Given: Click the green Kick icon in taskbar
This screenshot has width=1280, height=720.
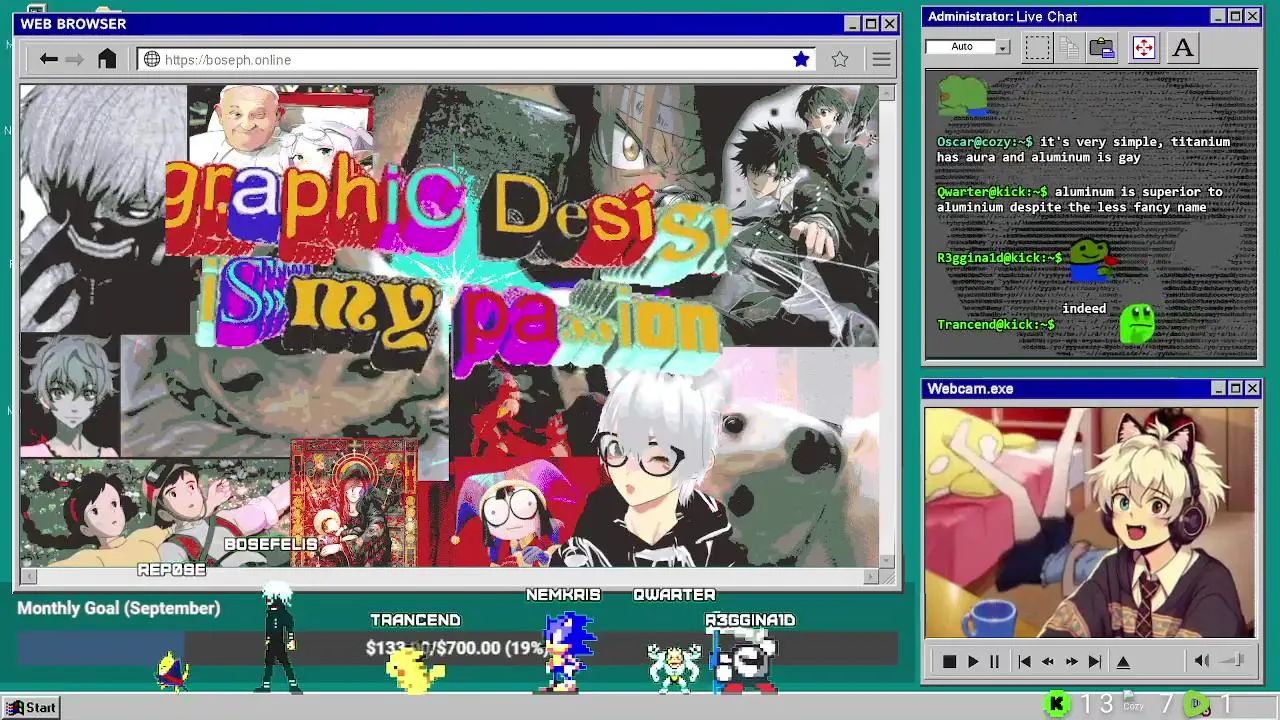Looking at the screenshot, I should click(x=1056, y=705).
